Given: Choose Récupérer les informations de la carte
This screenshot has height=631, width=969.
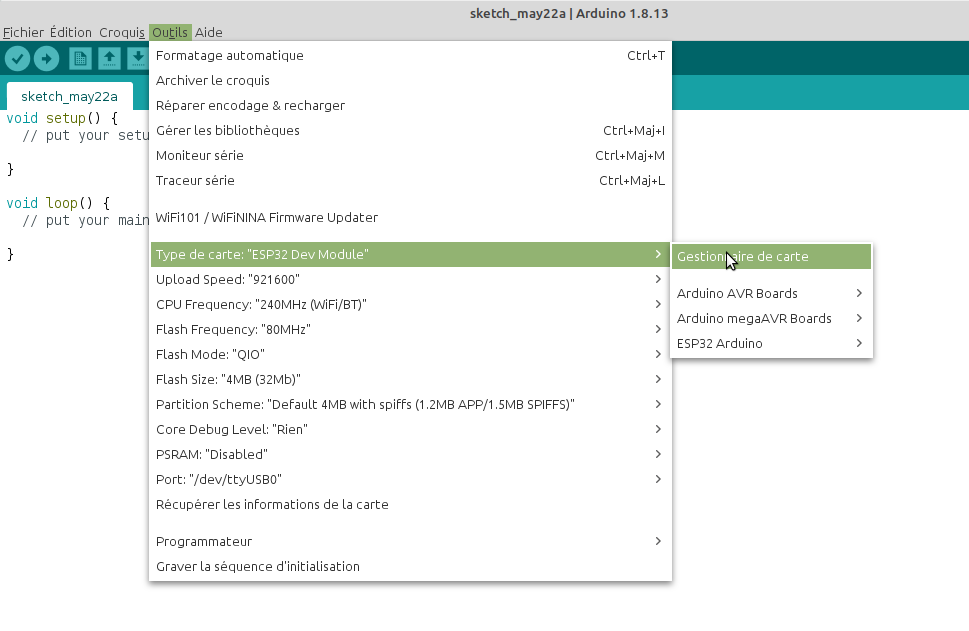Looking at the screenshot, I should coord(410,505).
